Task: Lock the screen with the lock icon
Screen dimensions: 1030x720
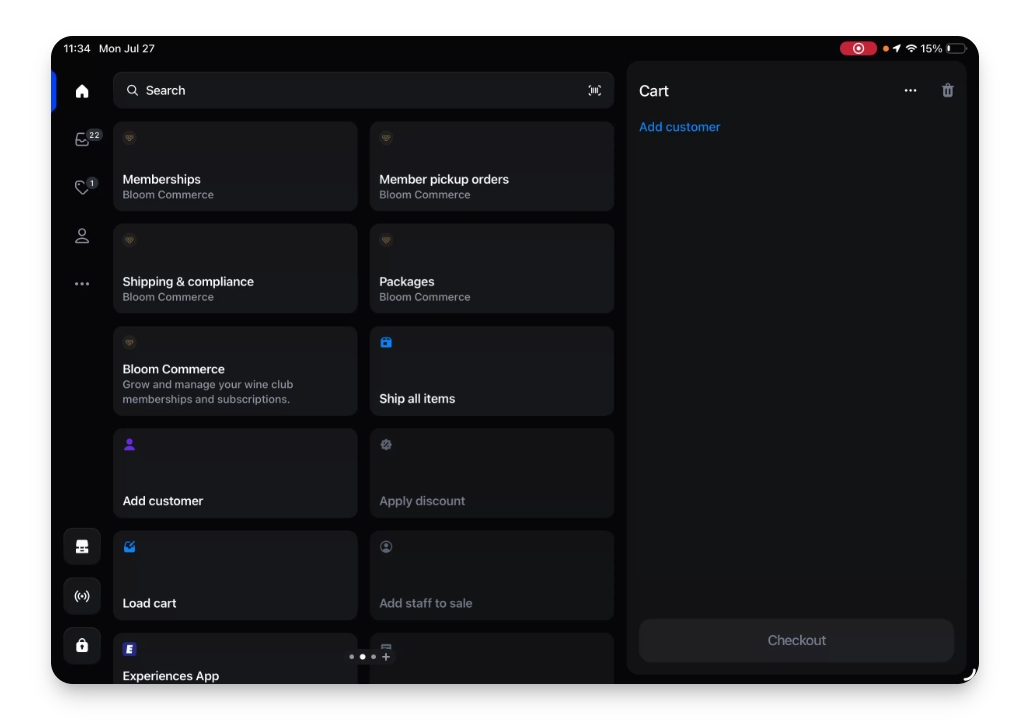Action: [81, 645]
